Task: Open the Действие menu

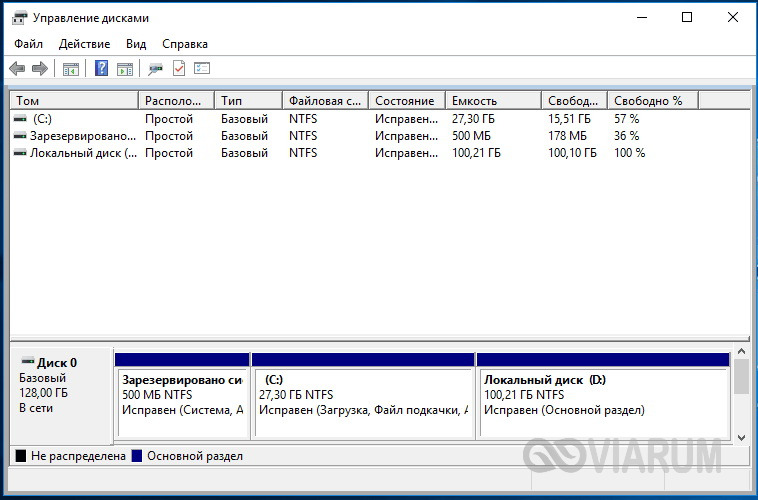Action: [85, 44]
